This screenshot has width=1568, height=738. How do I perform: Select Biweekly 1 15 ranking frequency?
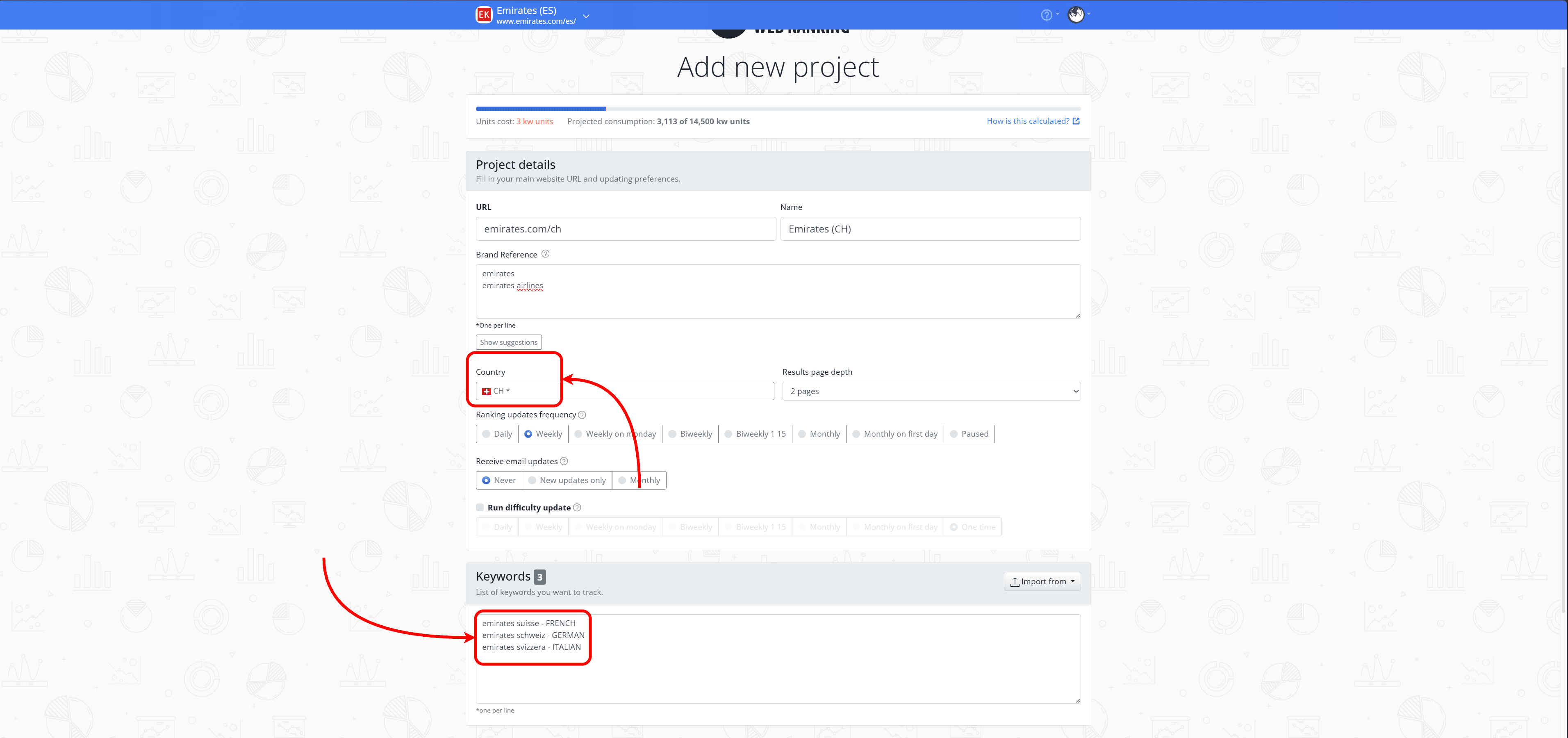756,433
